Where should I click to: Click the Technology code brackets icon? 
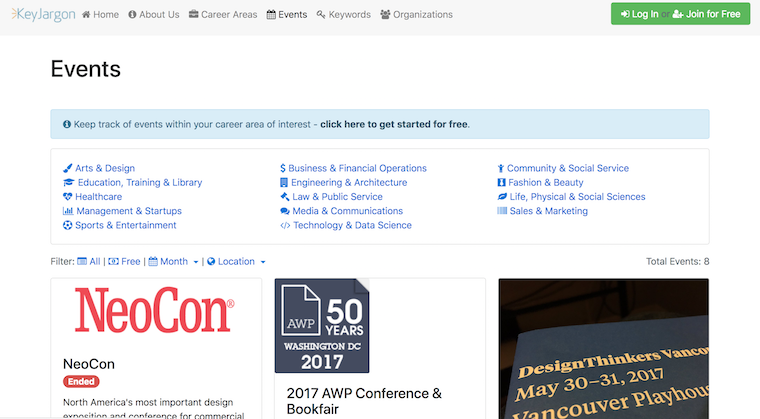(285, 226)
